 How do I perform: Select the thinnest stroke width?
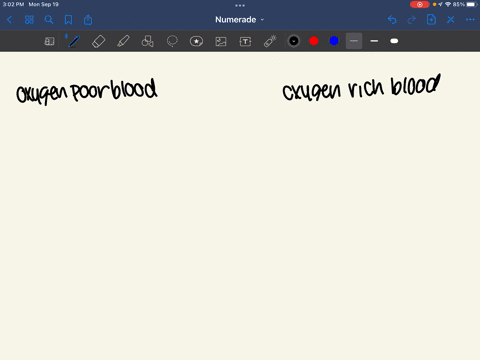[x=354, y=41]
